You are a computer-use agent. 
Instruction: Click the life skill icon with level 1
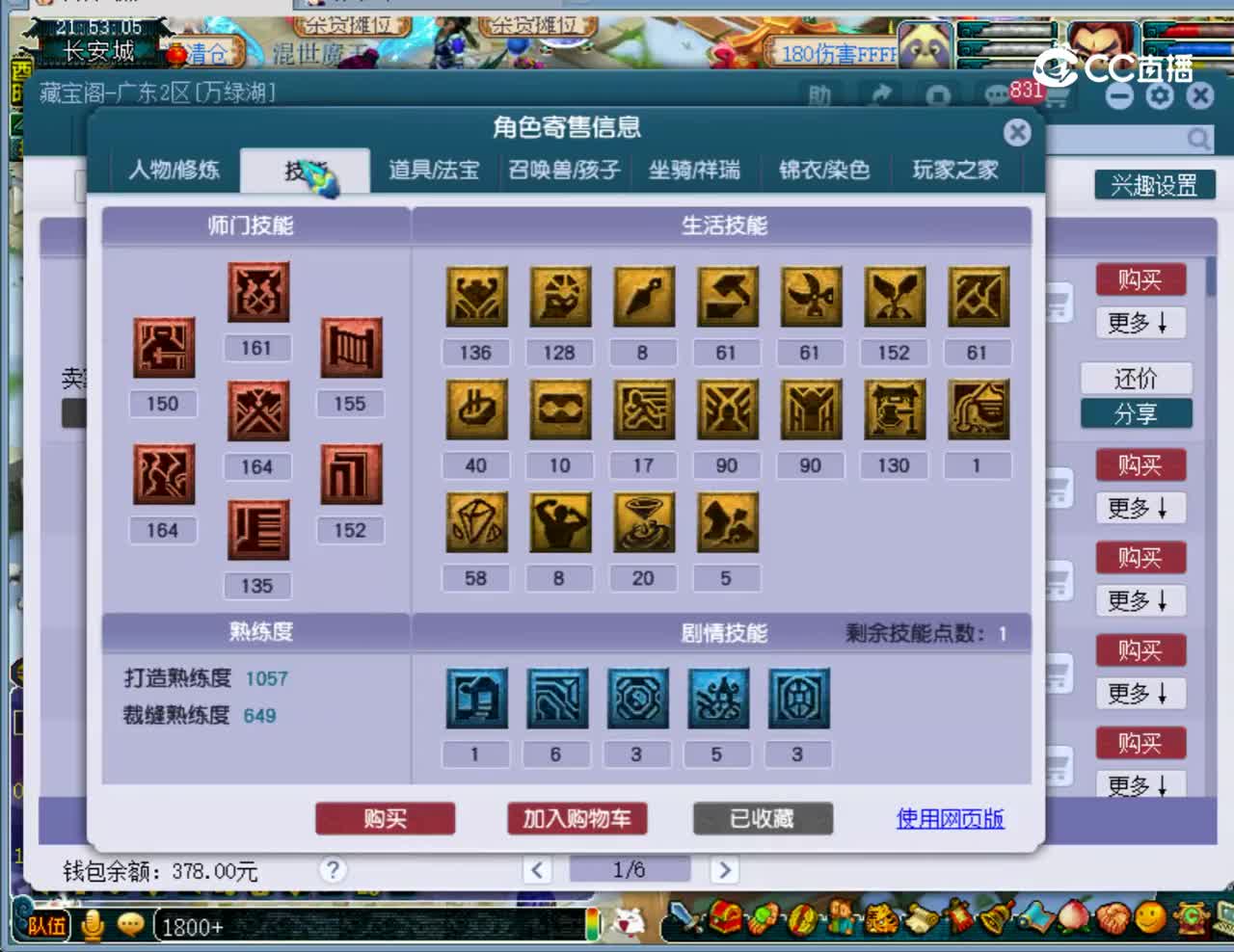[x=979, y=410]
